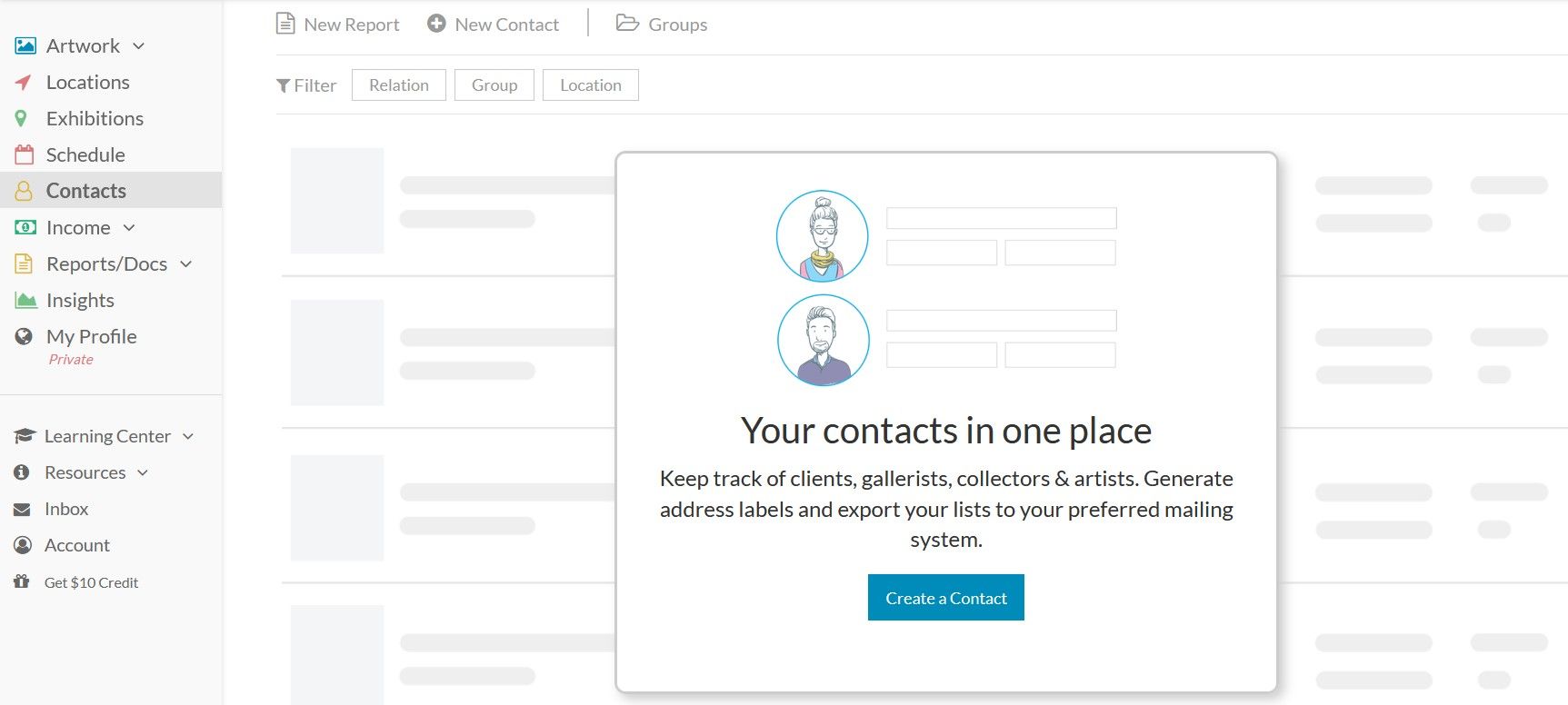Open the Location filter

[x=590, y=85]
